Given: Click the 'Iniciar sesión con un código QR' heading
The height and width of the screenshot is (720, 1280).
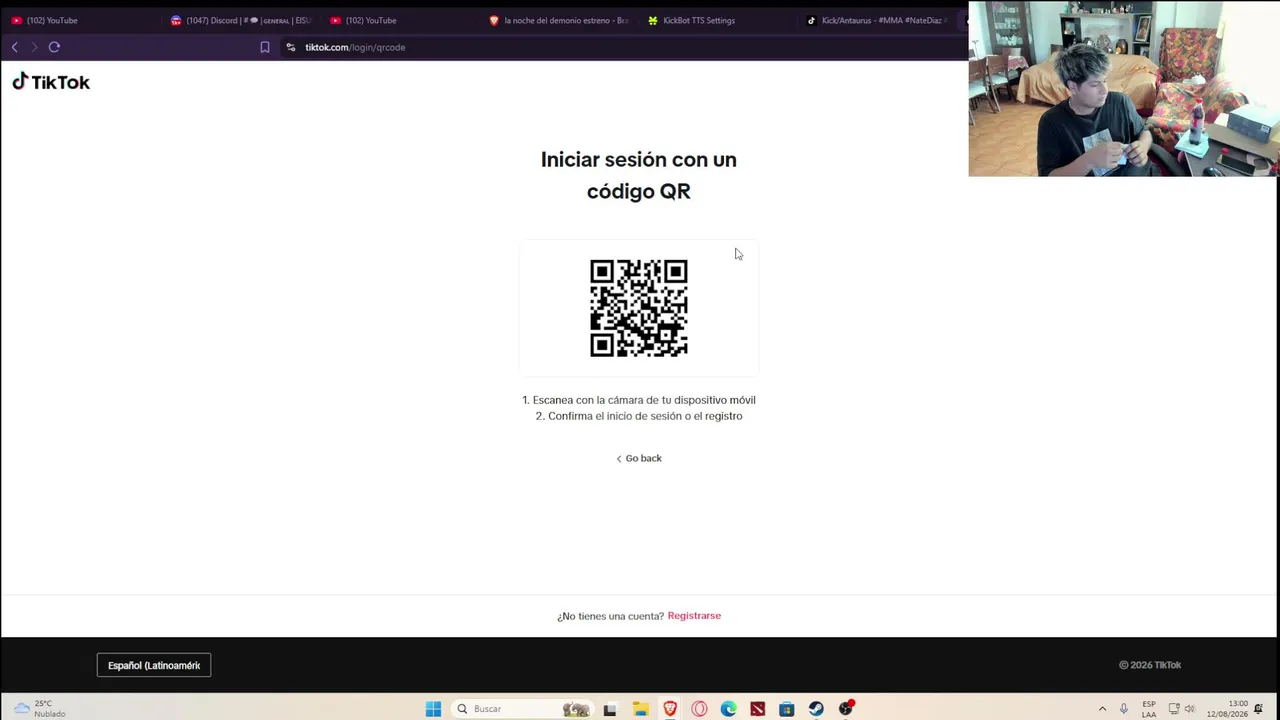Looking at the screenshot, I should 639,175.
